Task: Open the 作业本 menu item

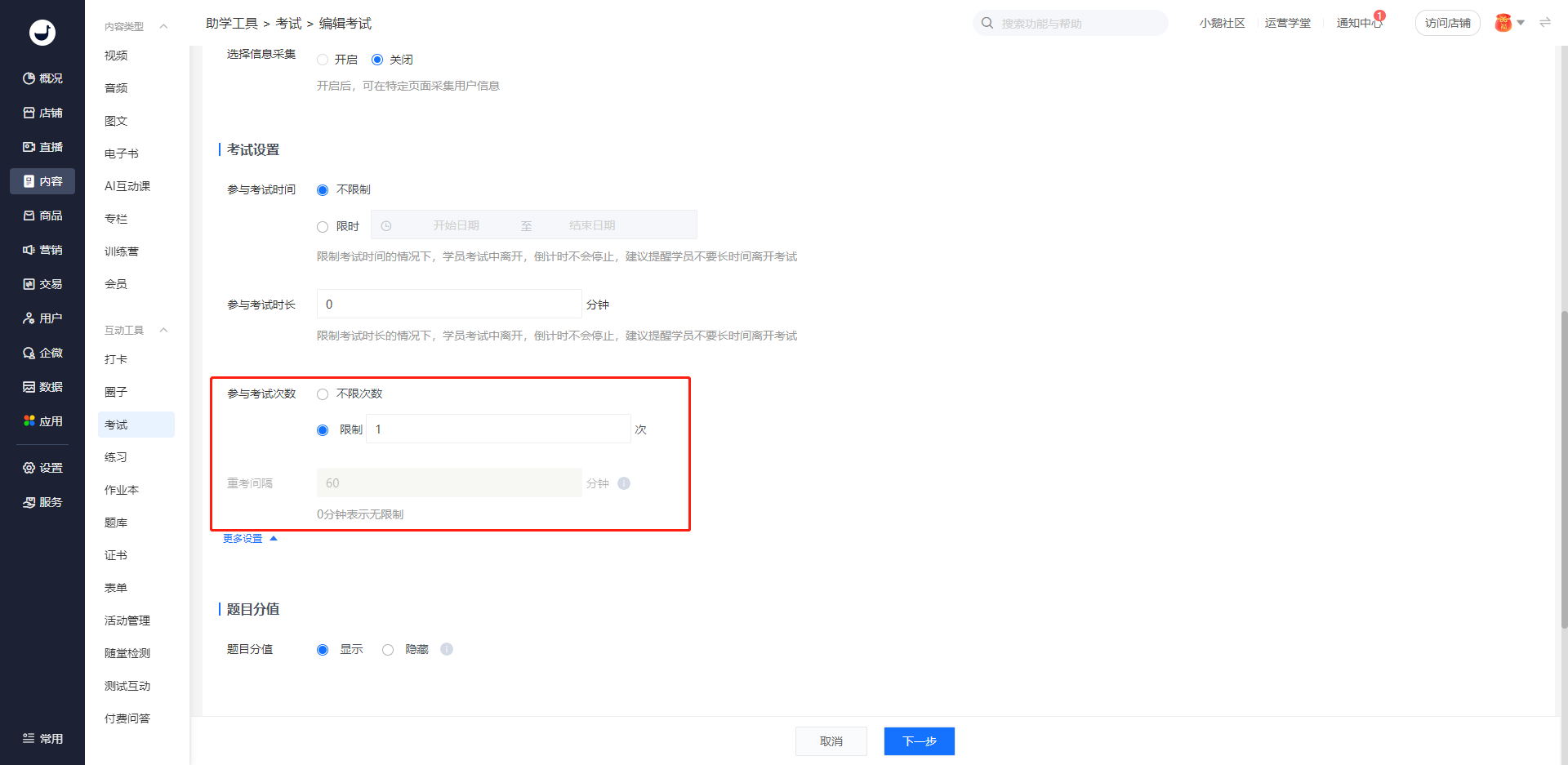Action: [122, 490]
